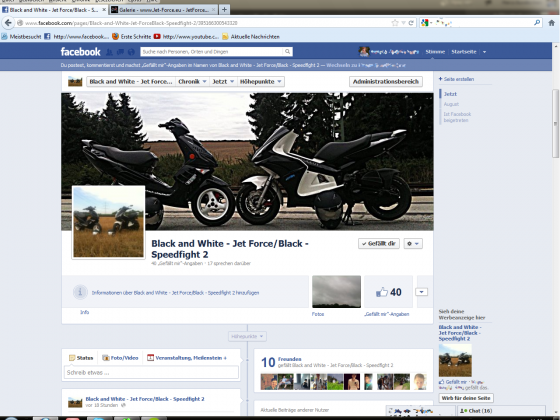
Task: Open a new browser tab with plus button
Action: tap(224, 10)
